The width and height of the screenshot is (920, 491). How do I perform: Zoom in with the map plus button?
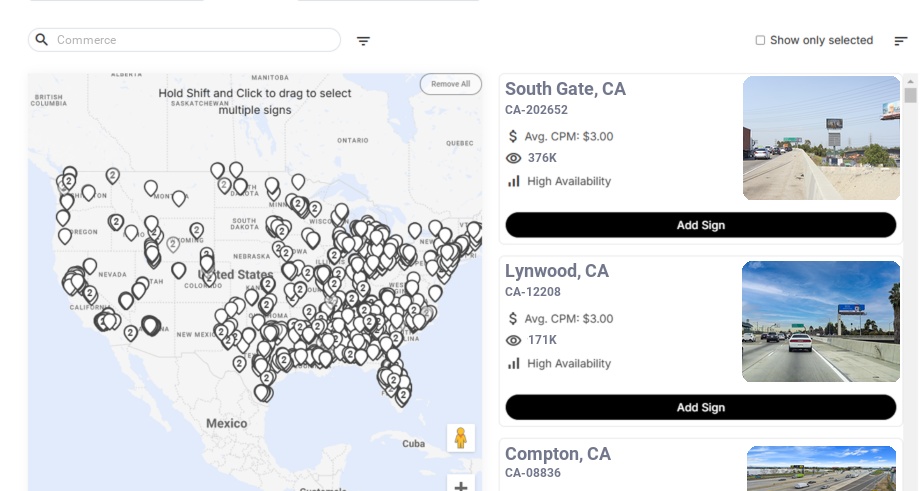pyautogui.click(x=461, y=485)
